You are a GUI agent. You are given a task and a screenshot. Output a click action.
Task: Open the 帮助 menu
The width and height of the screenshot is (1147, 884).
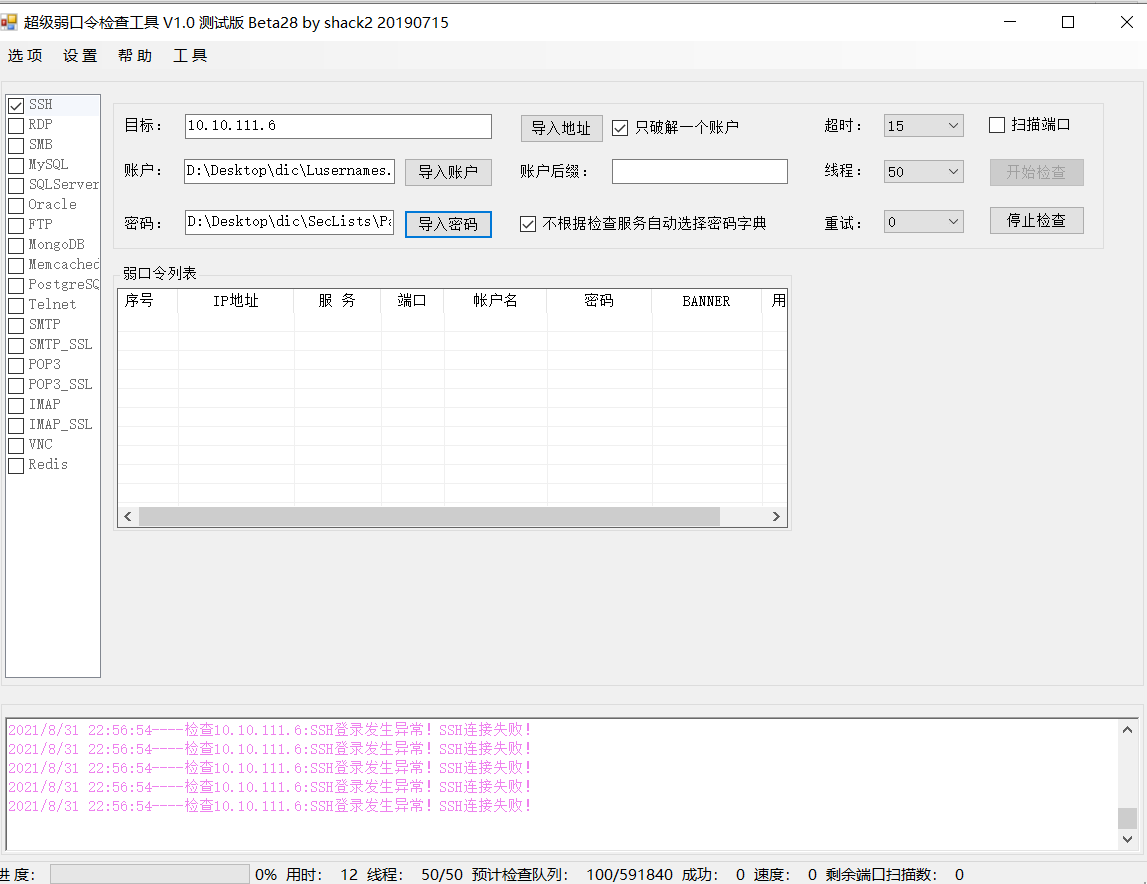135,56
